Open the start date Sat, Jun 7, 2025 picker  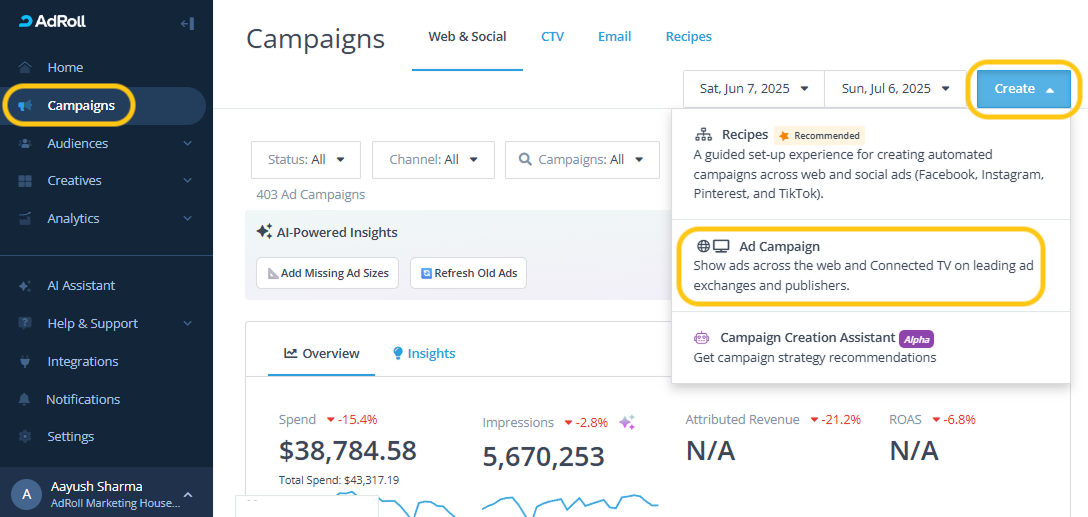coord(754,89)
